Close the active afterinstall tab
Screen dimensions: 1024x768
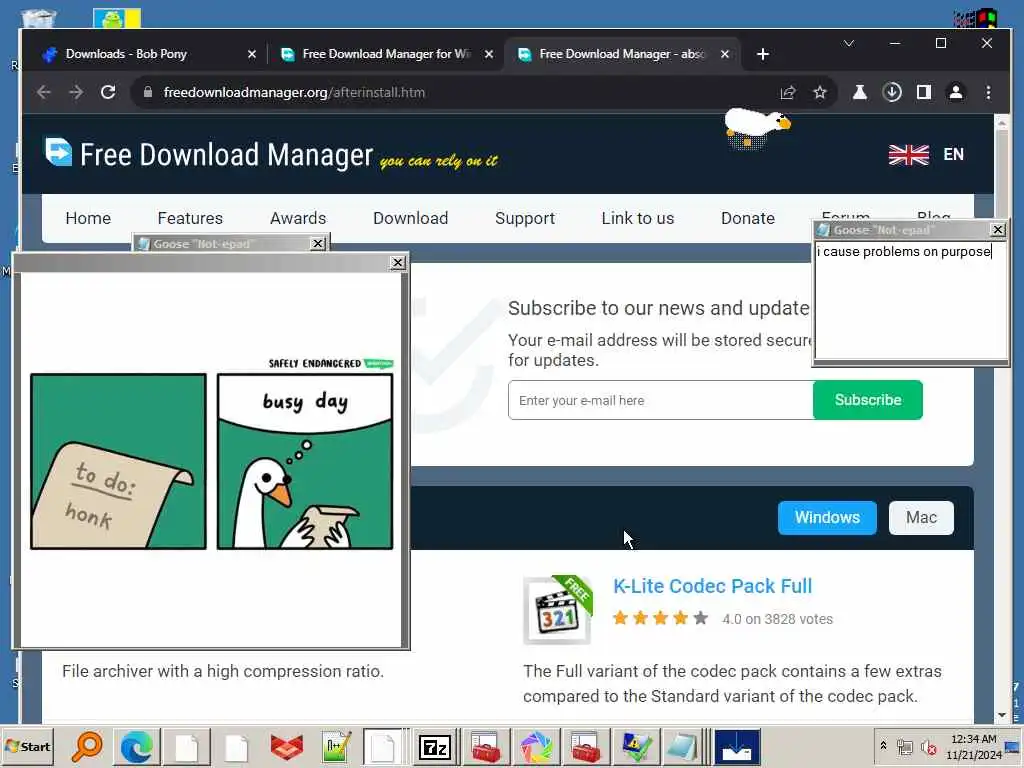pos(725,54)
